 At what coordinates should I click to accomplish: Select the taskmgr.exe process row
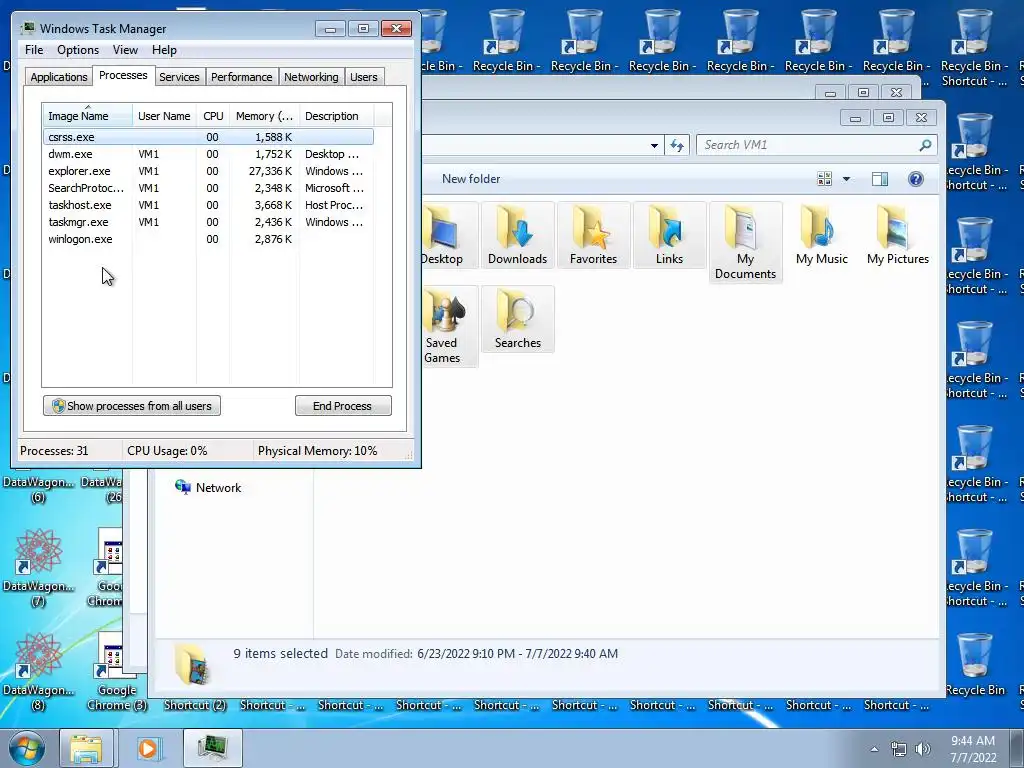[208, 222]
